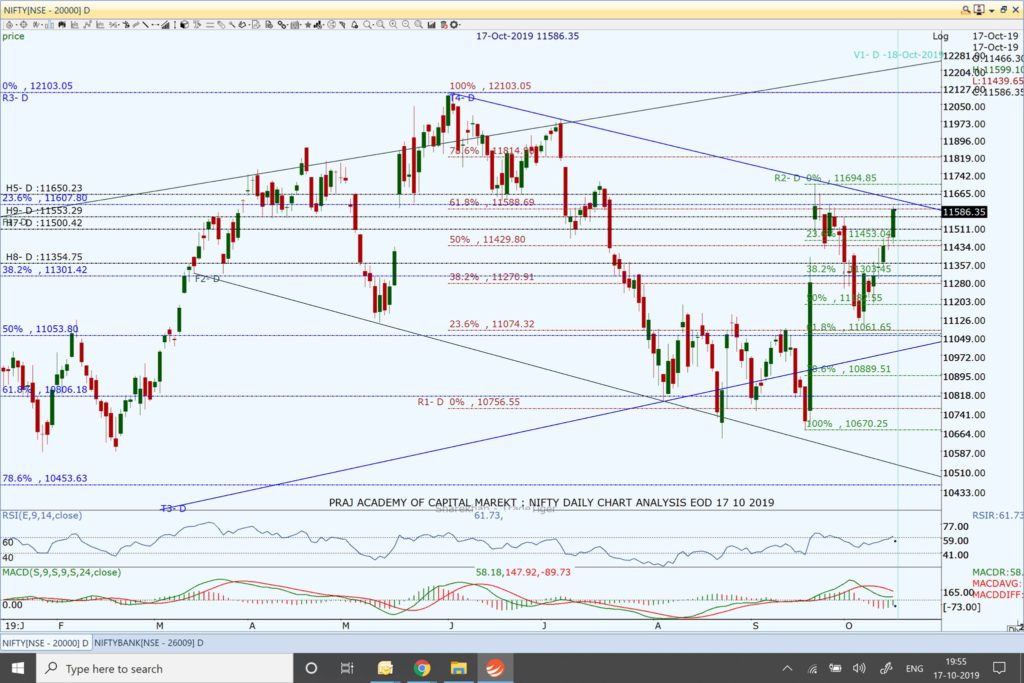Expand dropdown beside the grid icon
The width and height of the screenshot is (1024, 683).
tap(301, 25)
